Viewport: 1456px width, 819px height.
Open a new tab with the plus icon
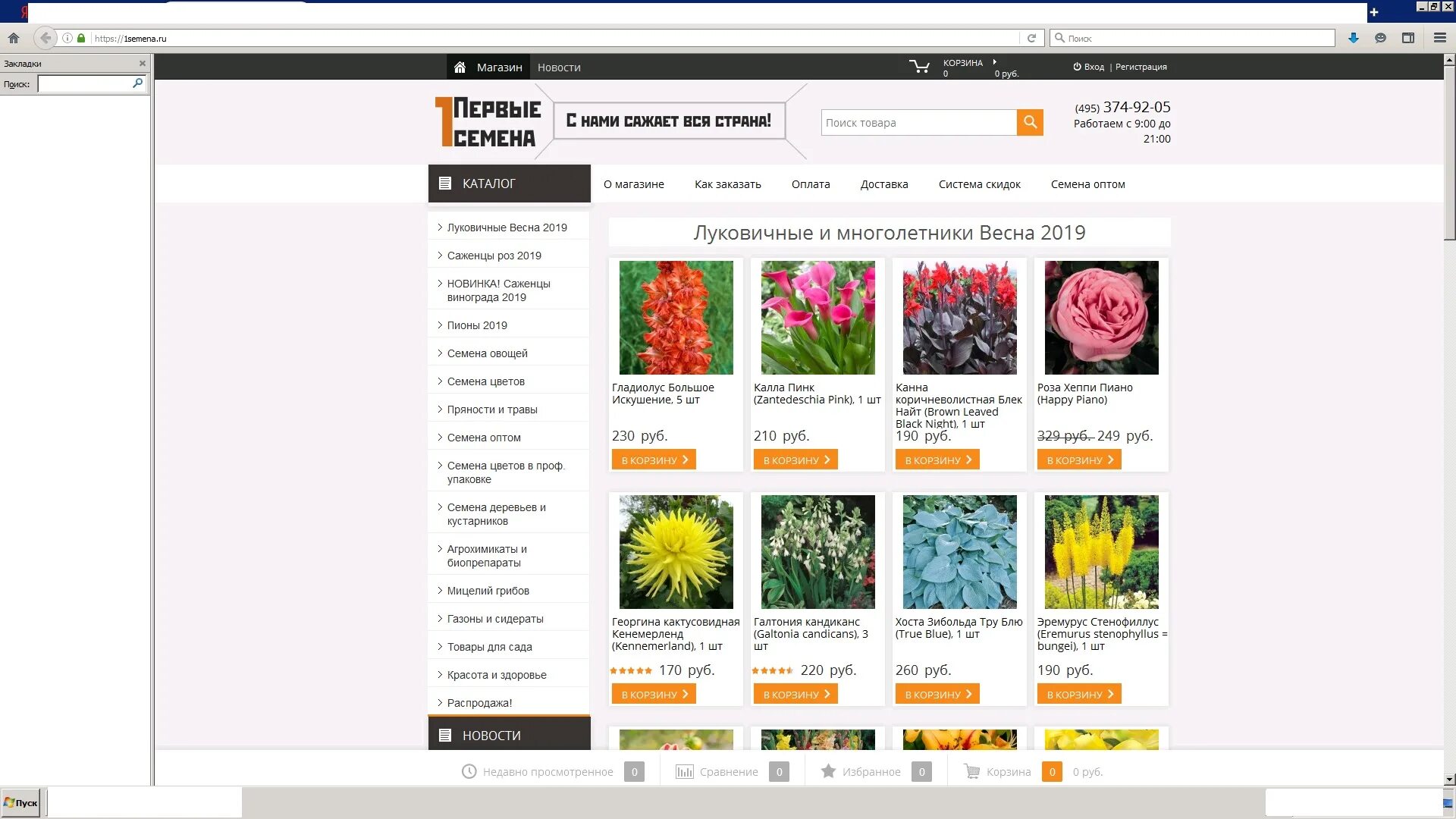pyautogui.click(x=1373, y=12)
